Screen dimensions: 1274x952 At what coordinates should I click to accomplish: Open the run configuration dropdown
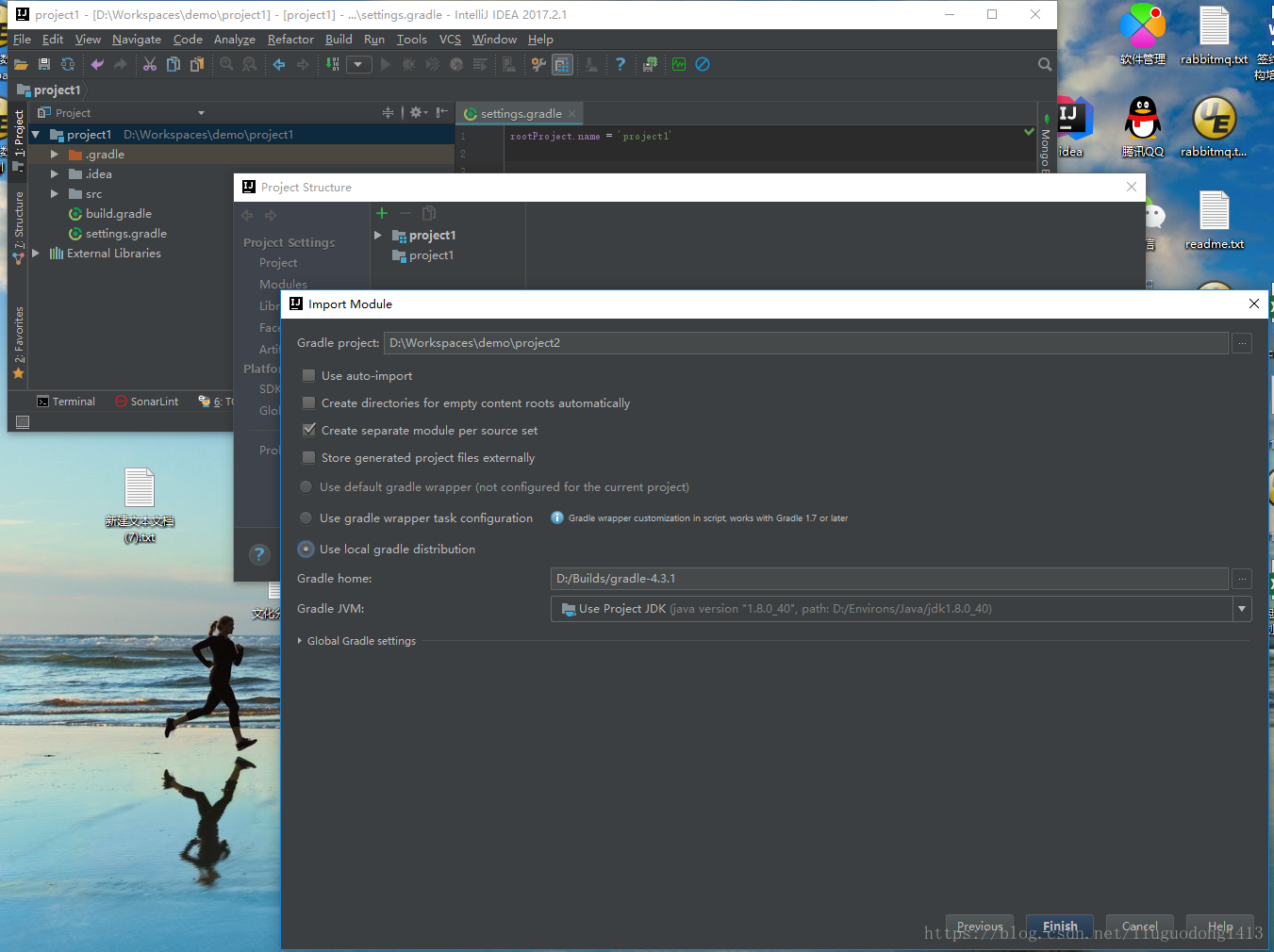point(358,64)
